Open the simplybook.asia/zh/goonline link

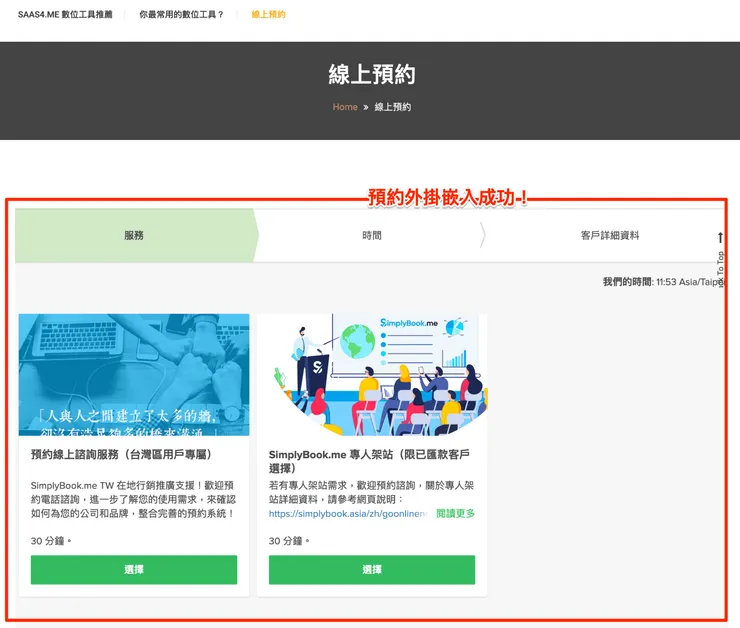[x=348, y=514]
